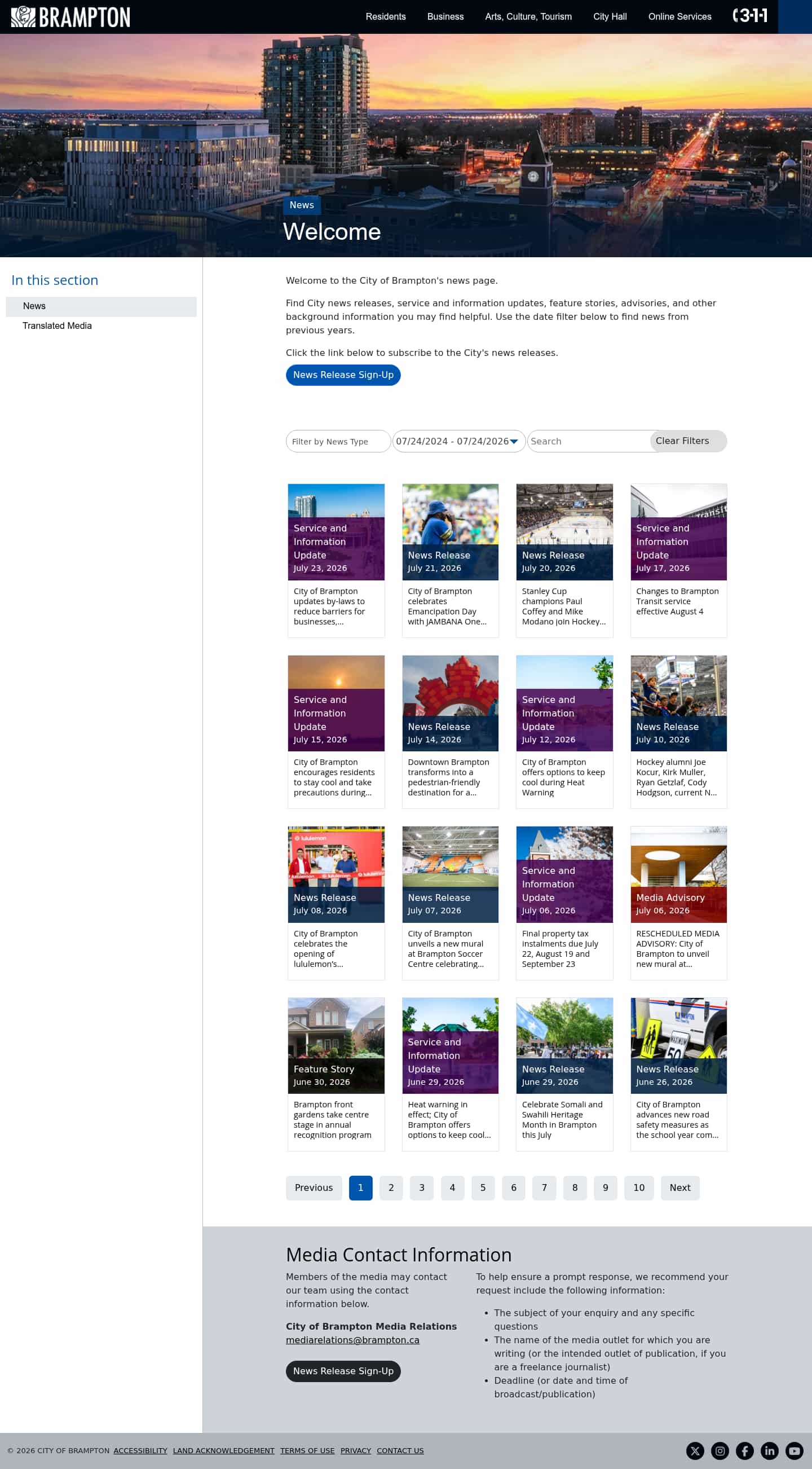Open the Residents menu
Screen dimensions: 812x1469
click(386, 16)
